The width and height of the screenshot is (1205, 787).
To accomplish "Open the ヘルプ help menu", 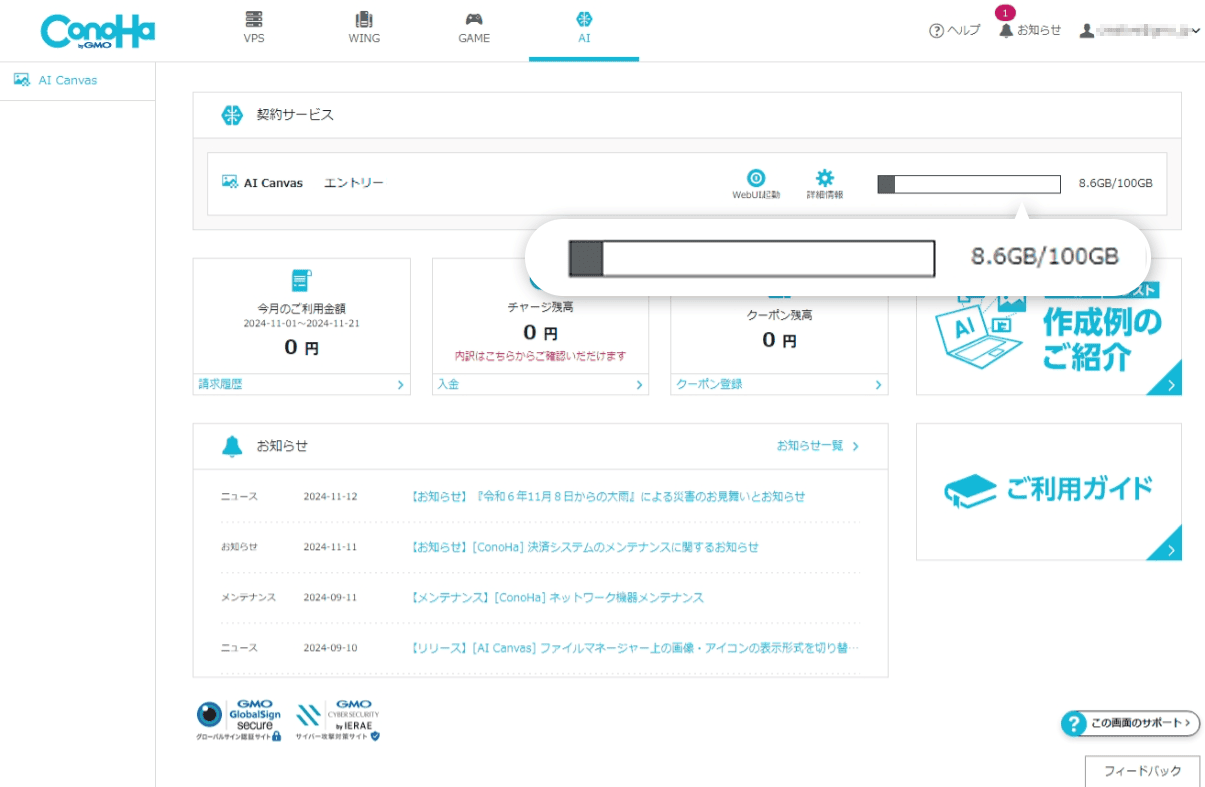I will pyautogui.click(x=955, y=31).
